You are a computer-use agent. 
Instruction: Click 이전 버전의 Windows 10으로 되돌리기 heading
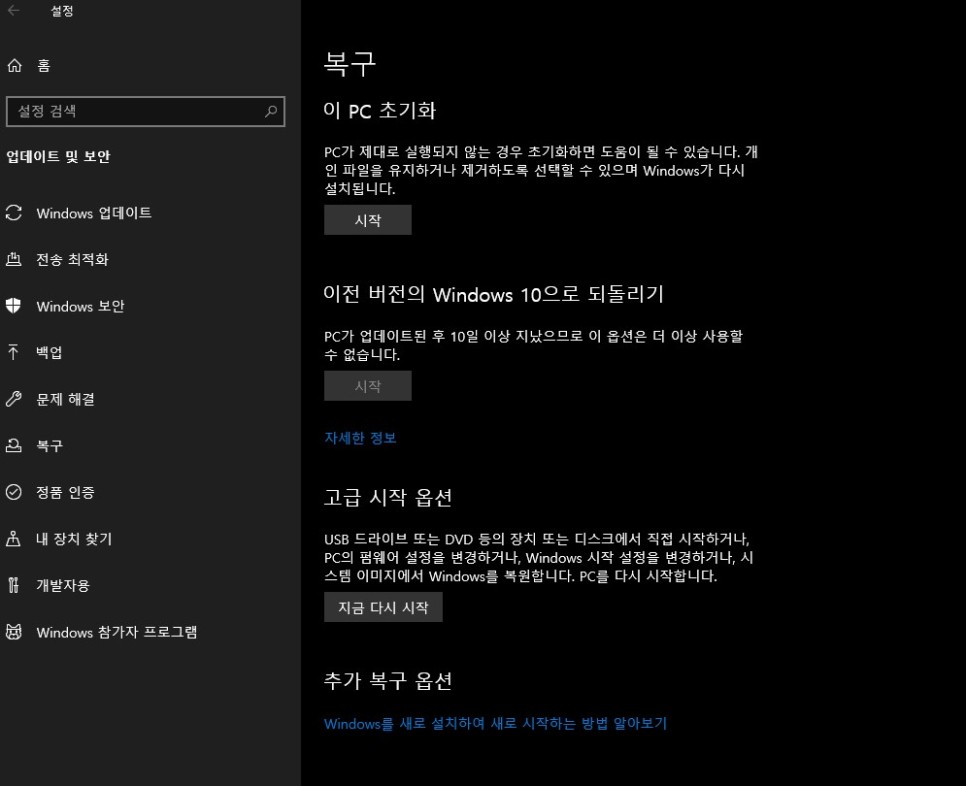pyautogui.click(x=494, y=294)
